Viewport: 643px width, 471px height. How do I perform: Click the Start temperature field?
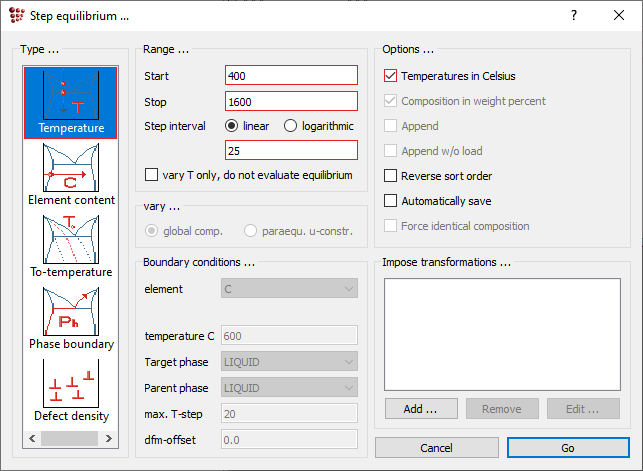tap(291, 76)
